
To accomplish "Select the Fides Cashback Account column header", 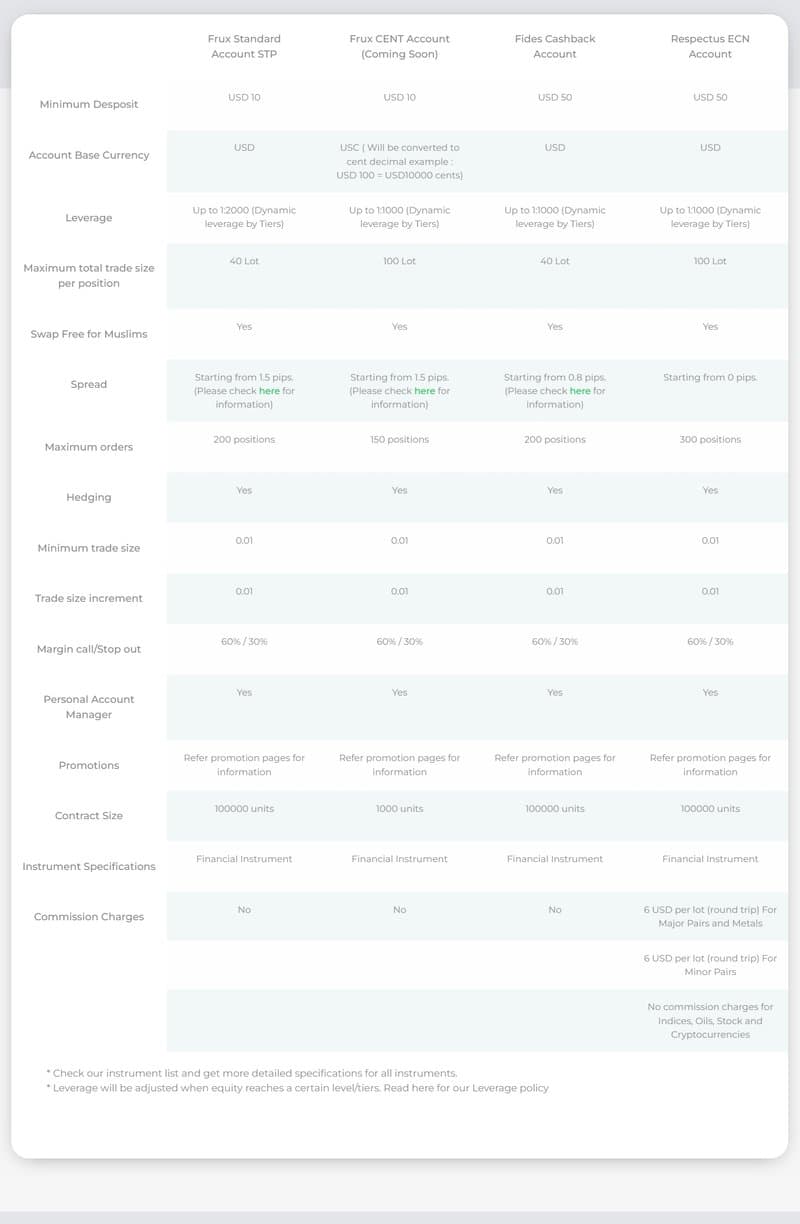I will pyautogui.click(x=555, y=47).
